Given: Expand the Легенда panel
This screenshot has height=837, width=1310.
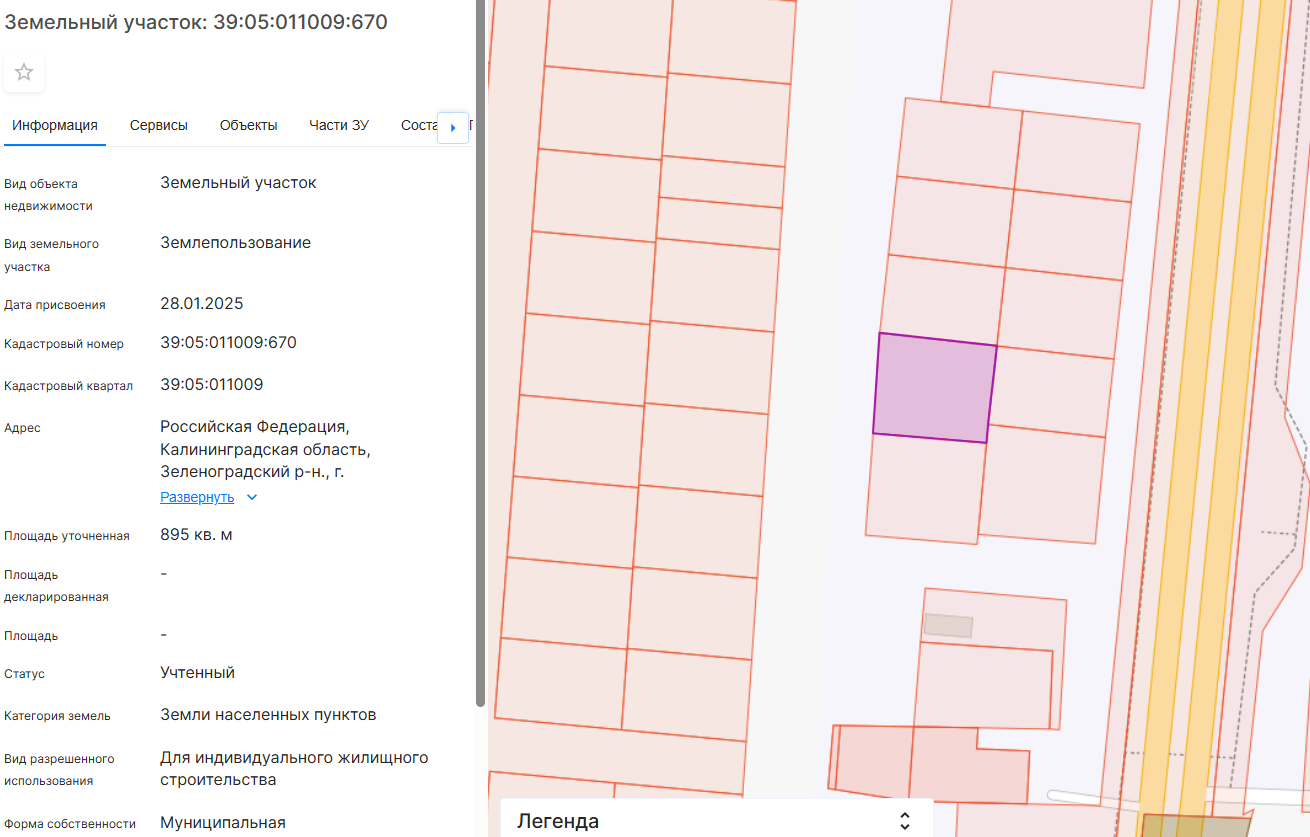Looking at the screenshot, I should click(x=904, y=821).
